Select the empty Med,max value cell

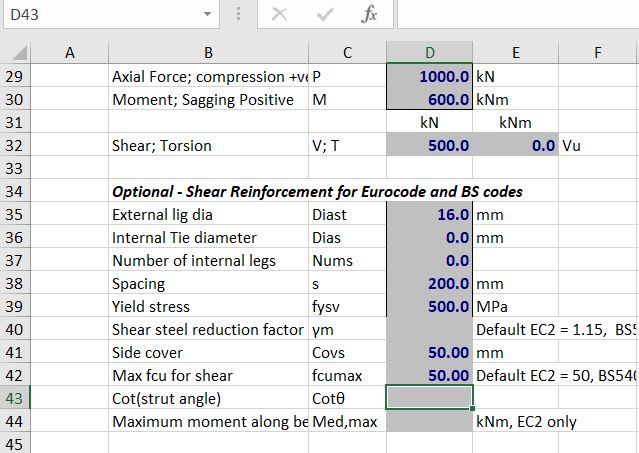pos(429,421)
